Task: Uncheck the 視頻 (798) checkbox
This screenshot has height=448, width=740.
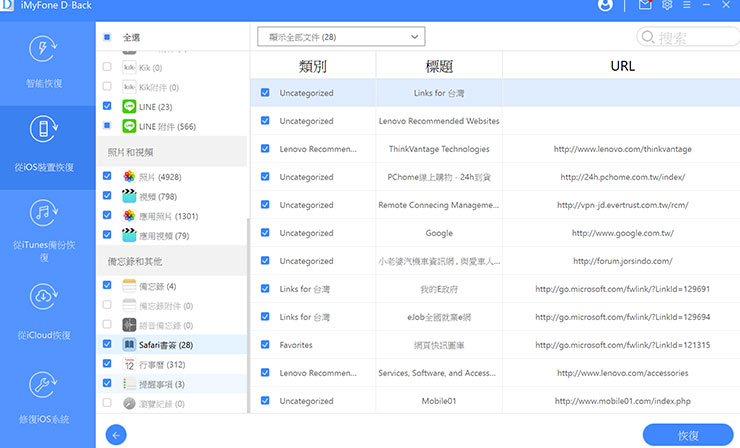Action: tap(107, 195)
